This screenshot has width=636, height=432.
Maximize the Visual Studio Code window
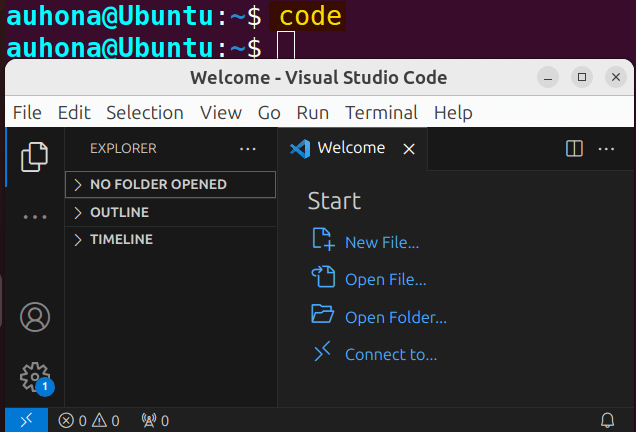click(x=582, y=77)
